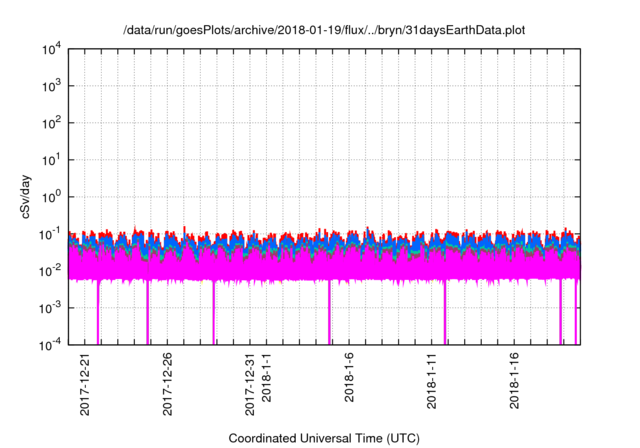Click the 10^-2 y-axis tick label
640x448 pixels.
point(51,272)
